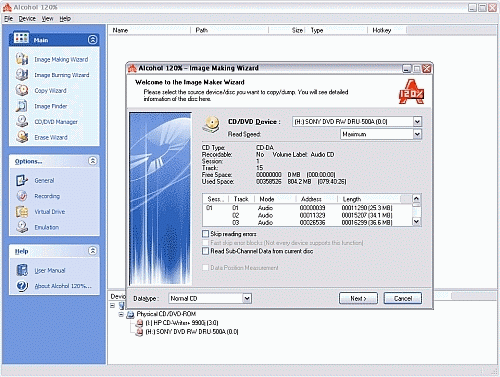This screenshot has width=500, height=377.
Task: Open Emulation options icon
Action: pos(22,227)
